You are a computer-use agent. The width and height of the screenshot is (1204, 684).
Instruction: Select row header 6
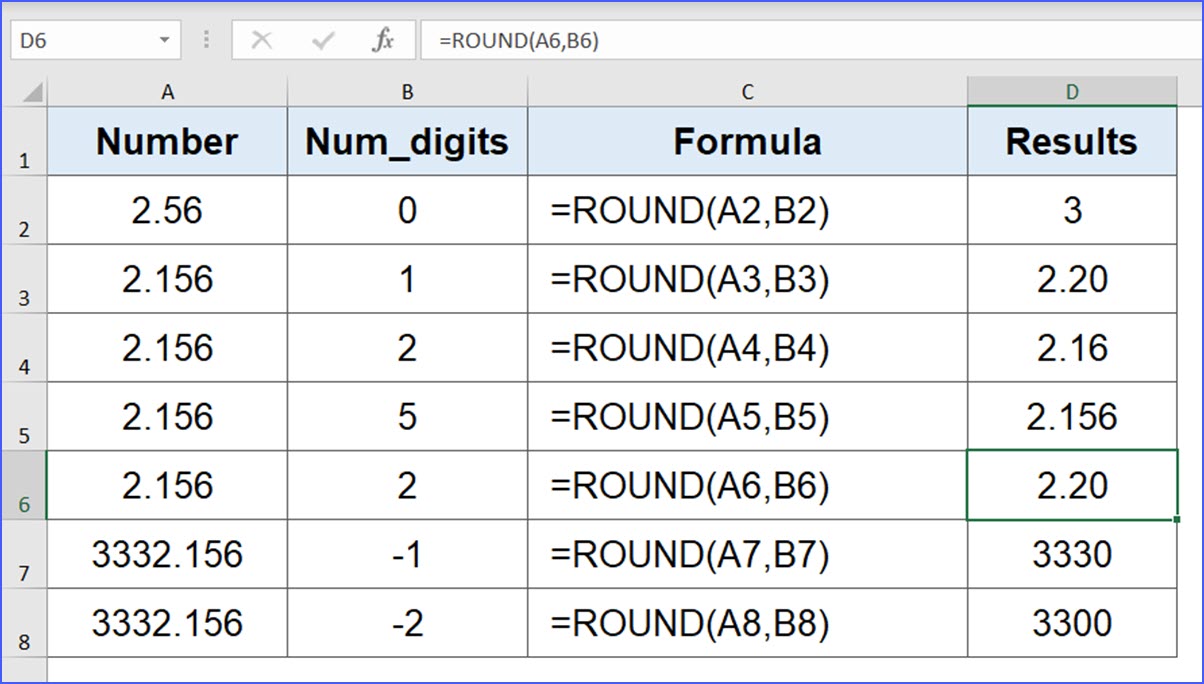24,485
